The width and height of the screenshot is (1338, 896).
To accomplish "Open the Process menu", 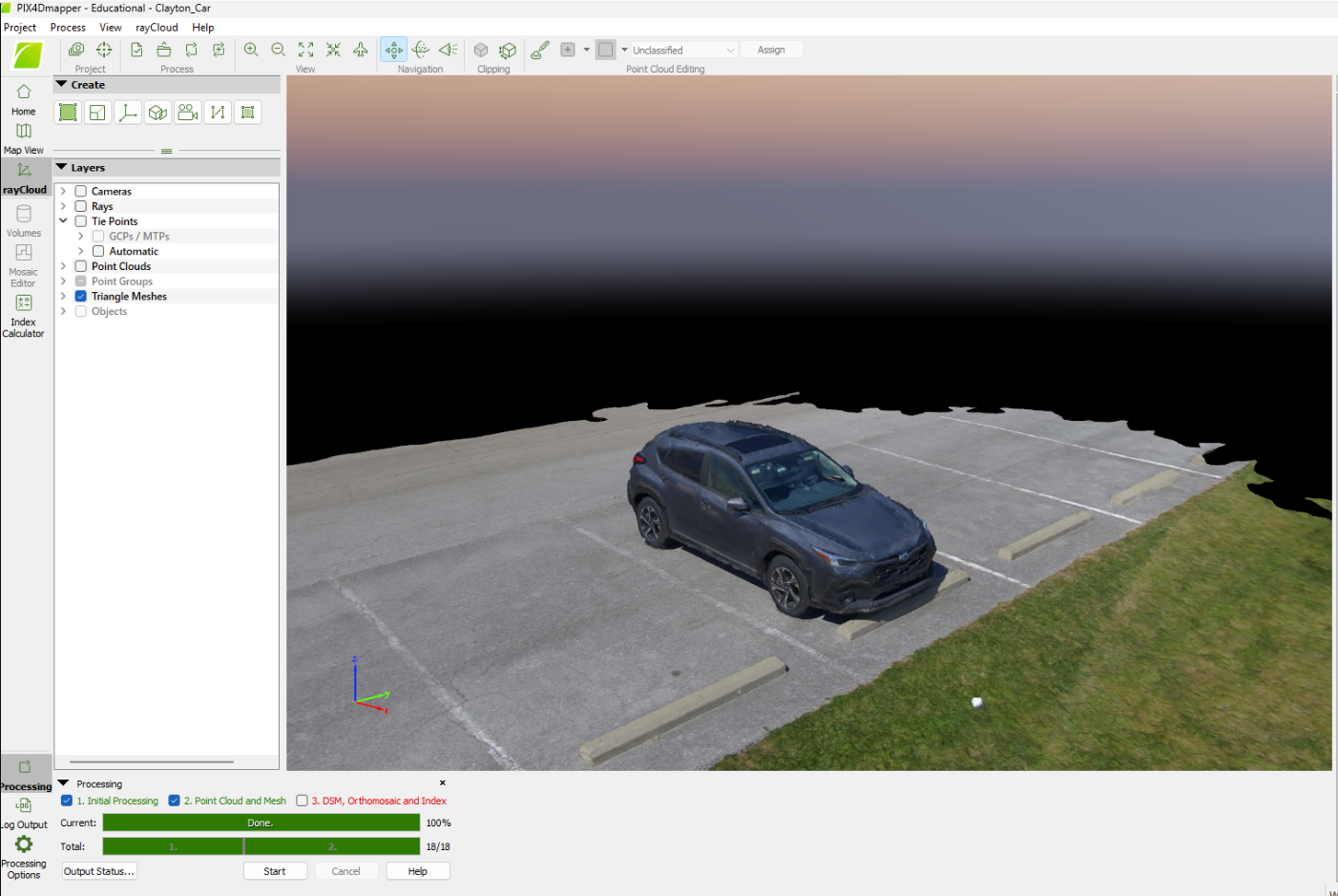I will pyautogui.click(x=67, y=27).
